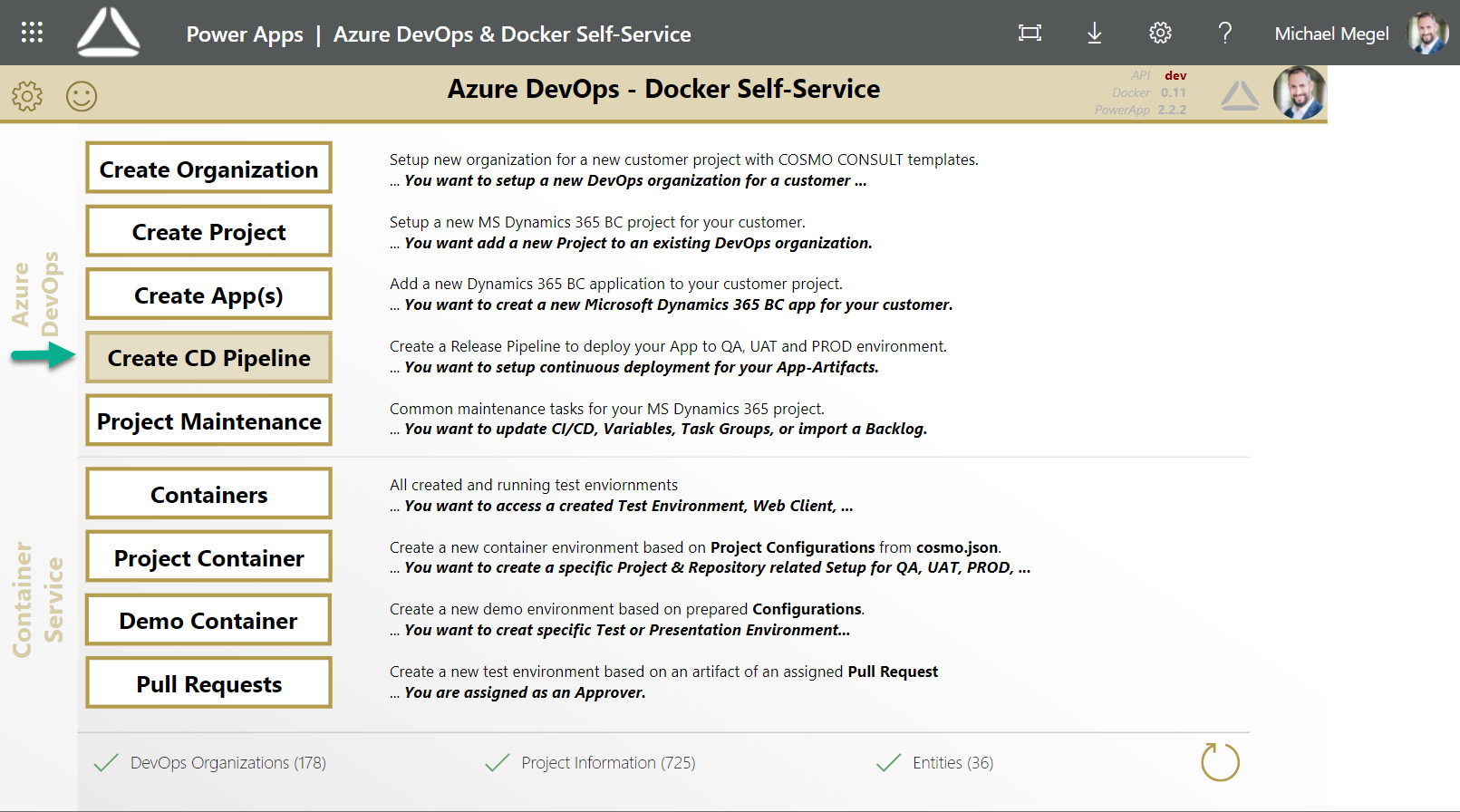Click 'Create a Release Pipeline to deploy' description
1460x812 pixels.
point(668,346)
